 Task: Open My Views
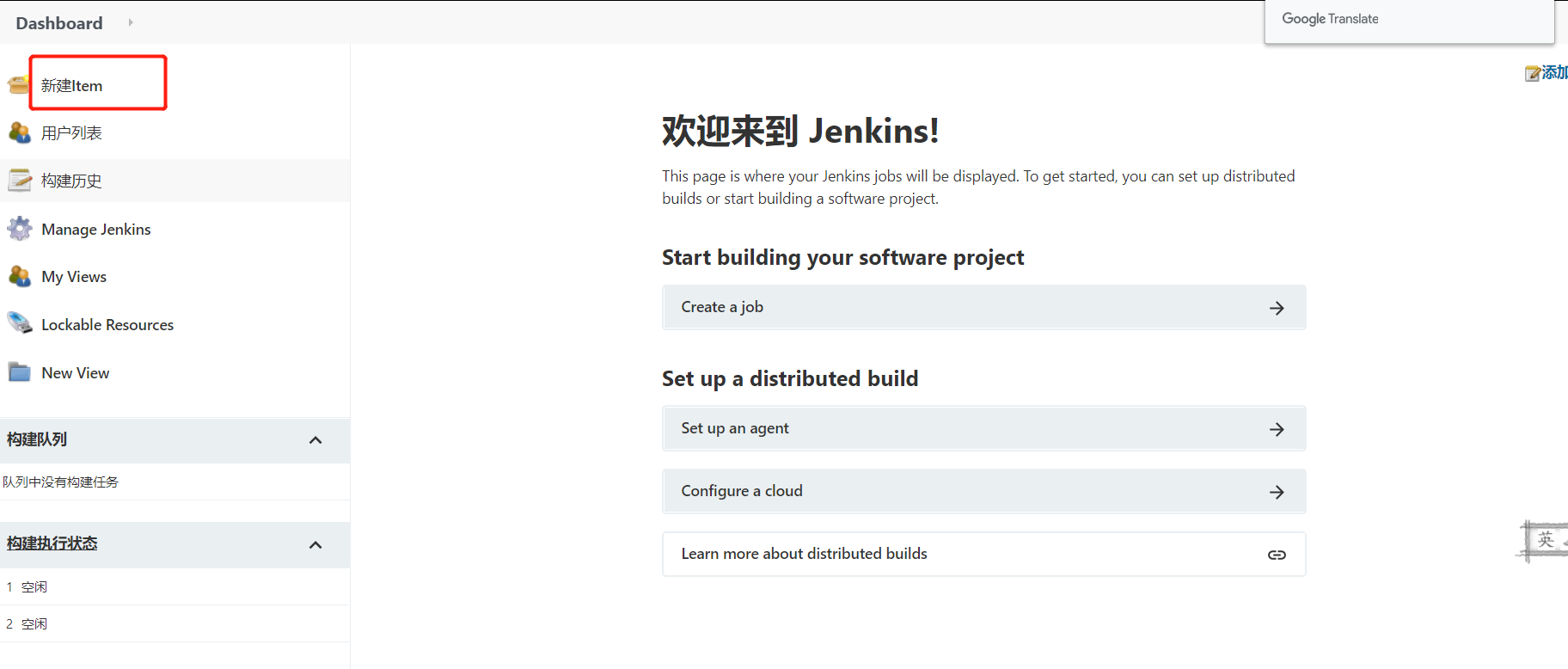74,277
